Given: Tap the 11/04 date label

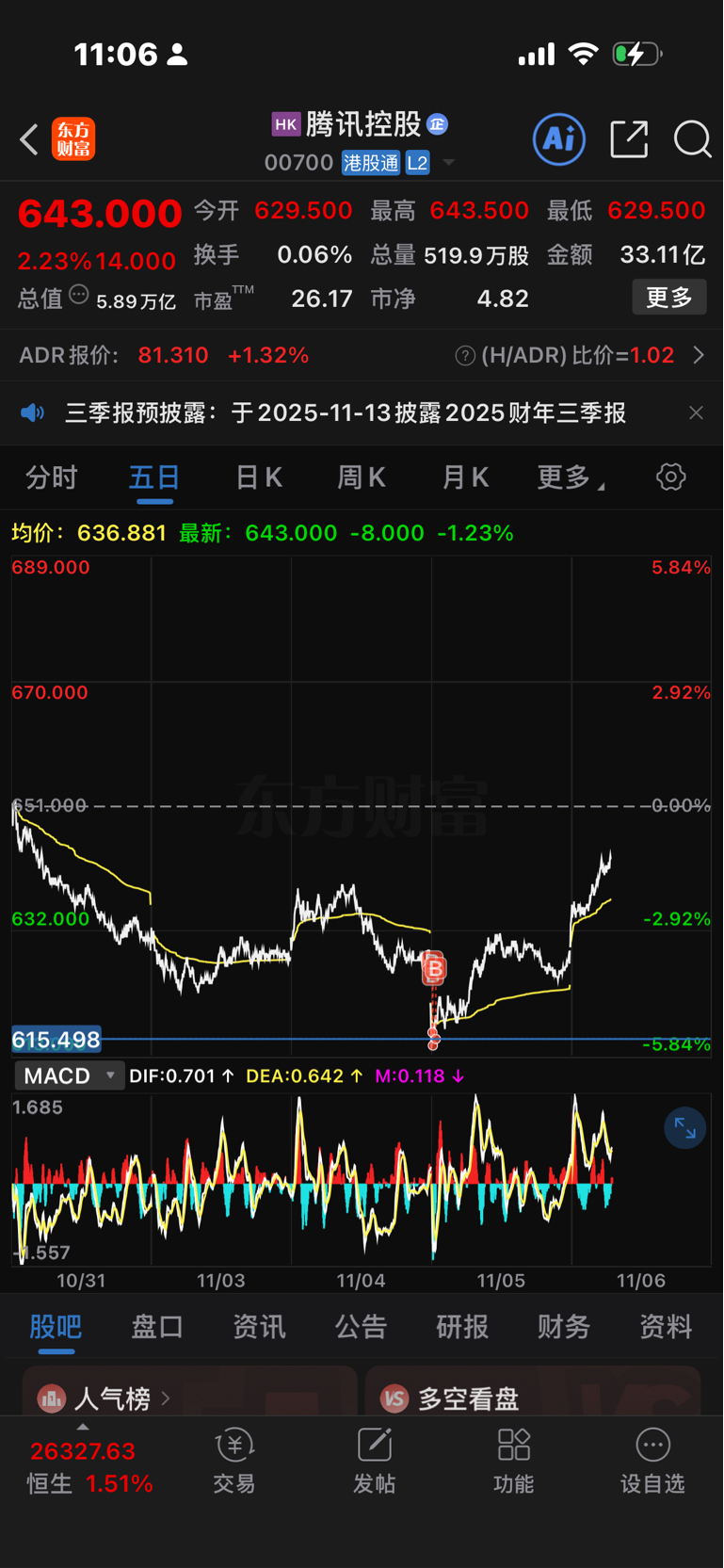Looking at the screenshot, I should 361,1281.
